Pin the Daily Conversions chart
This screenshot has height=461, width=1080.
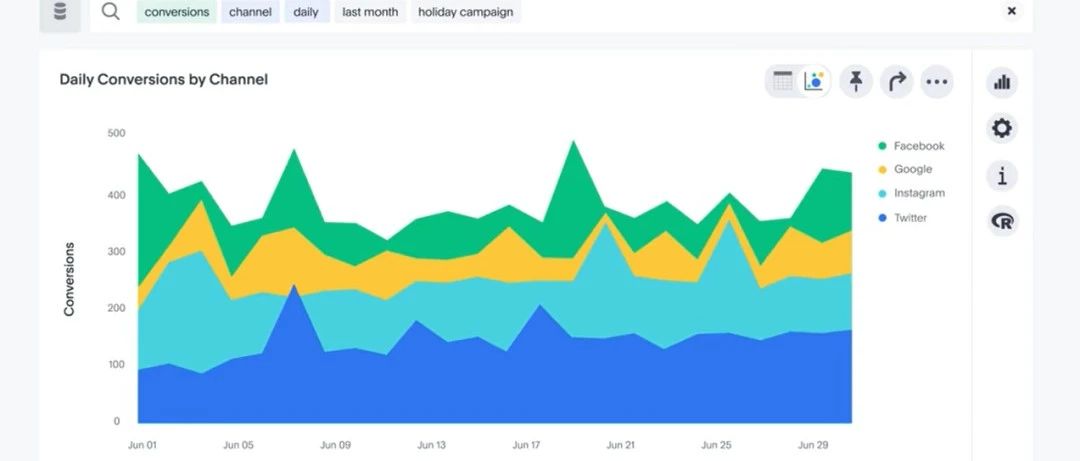(x=856, y=82)
